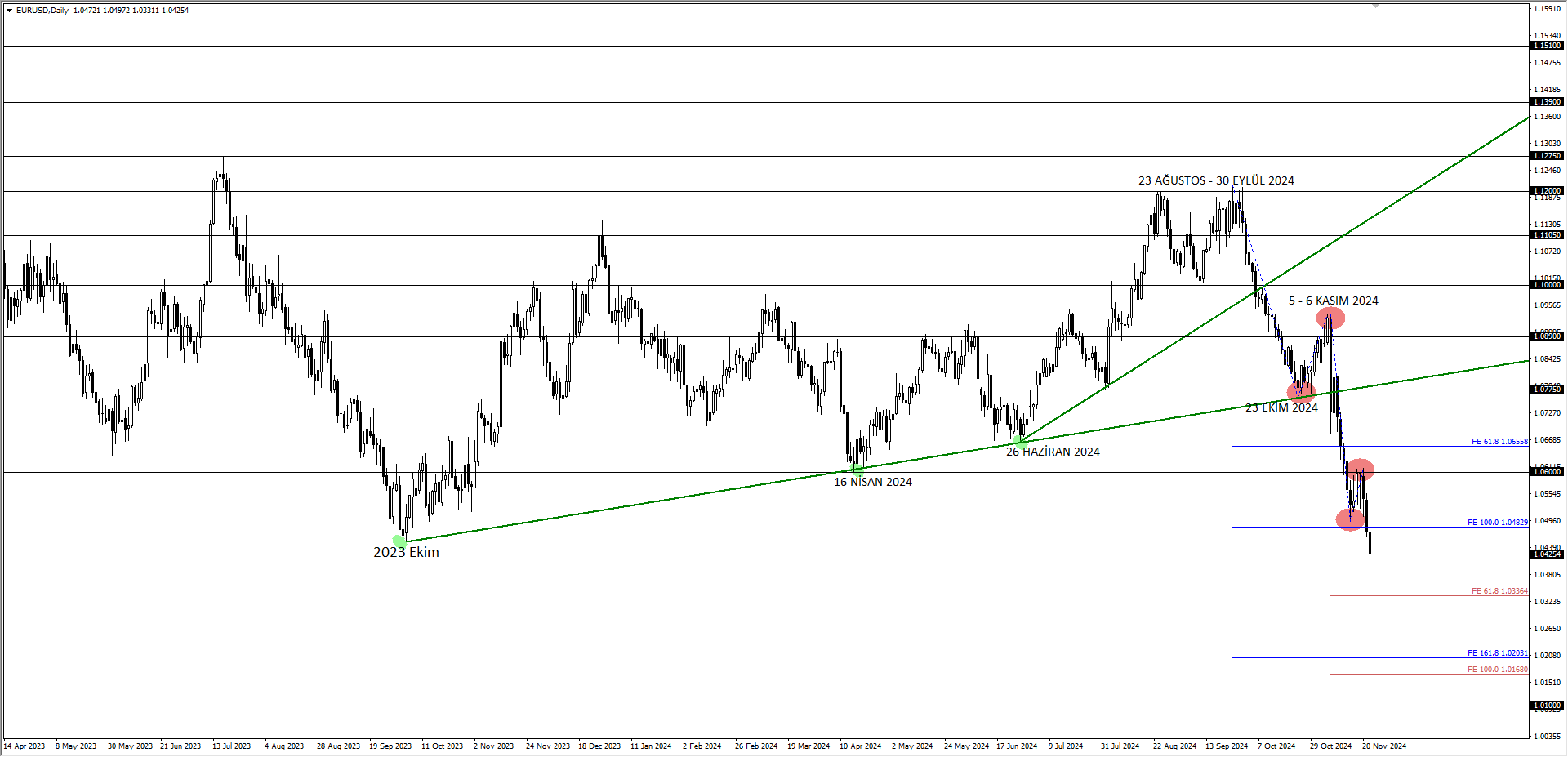Select the 'FE 61.8 1.06558' Fibonacci label
Viewport: 1568px width, 757px height.
(x=1499, y=442)
